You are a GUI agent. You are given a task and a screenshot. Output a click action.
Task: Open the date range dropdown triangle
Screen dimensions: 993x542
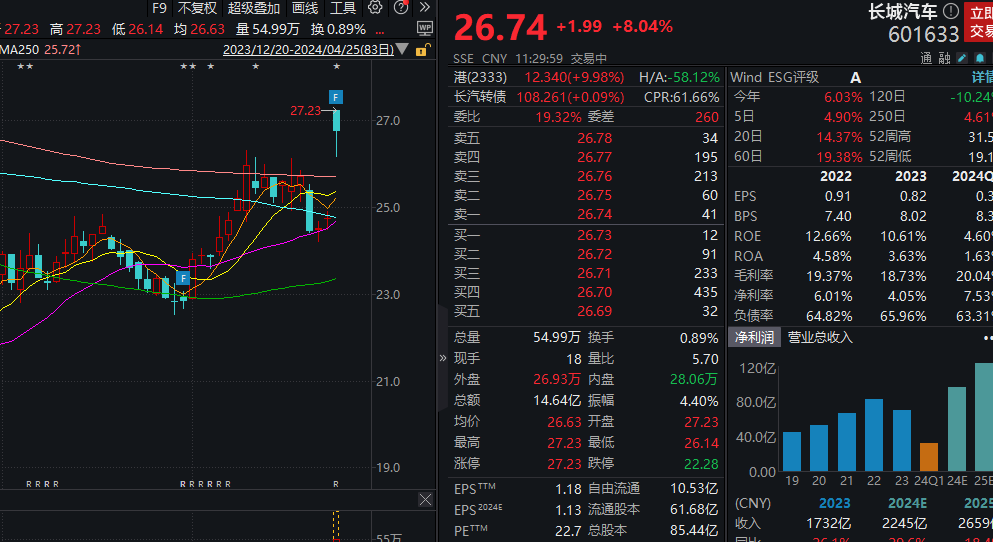click(x=403, y=49)
